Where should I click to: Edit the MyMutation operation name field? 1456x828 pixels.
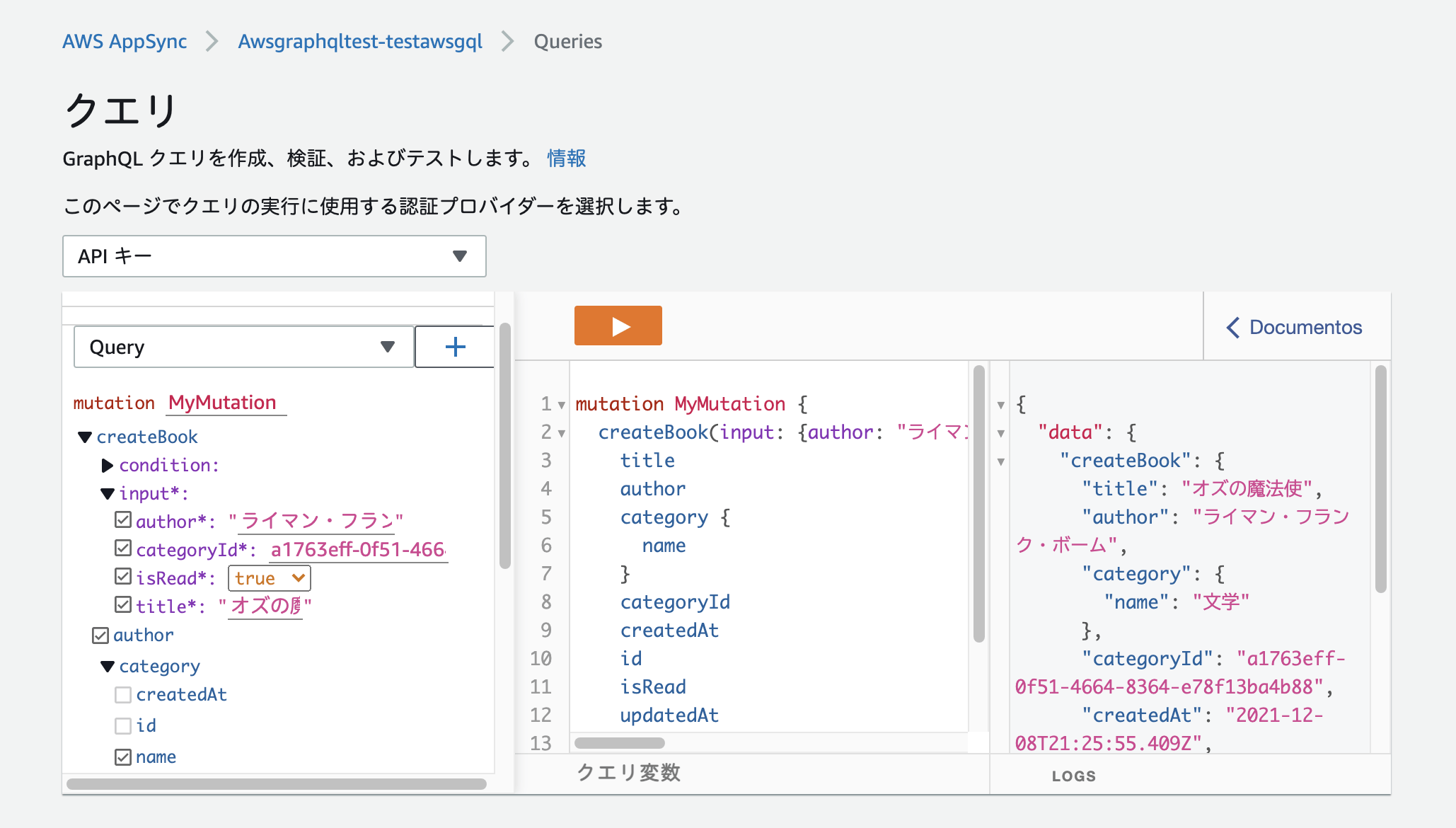point(226,403)
